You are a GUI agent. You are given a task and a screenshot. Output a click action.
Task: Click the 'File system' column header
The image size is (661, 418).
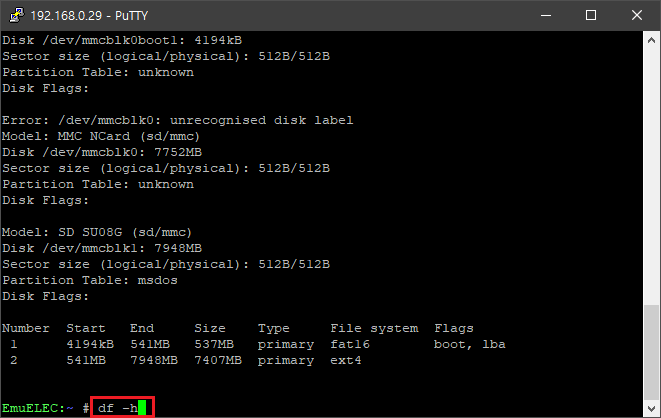point(374,329)
